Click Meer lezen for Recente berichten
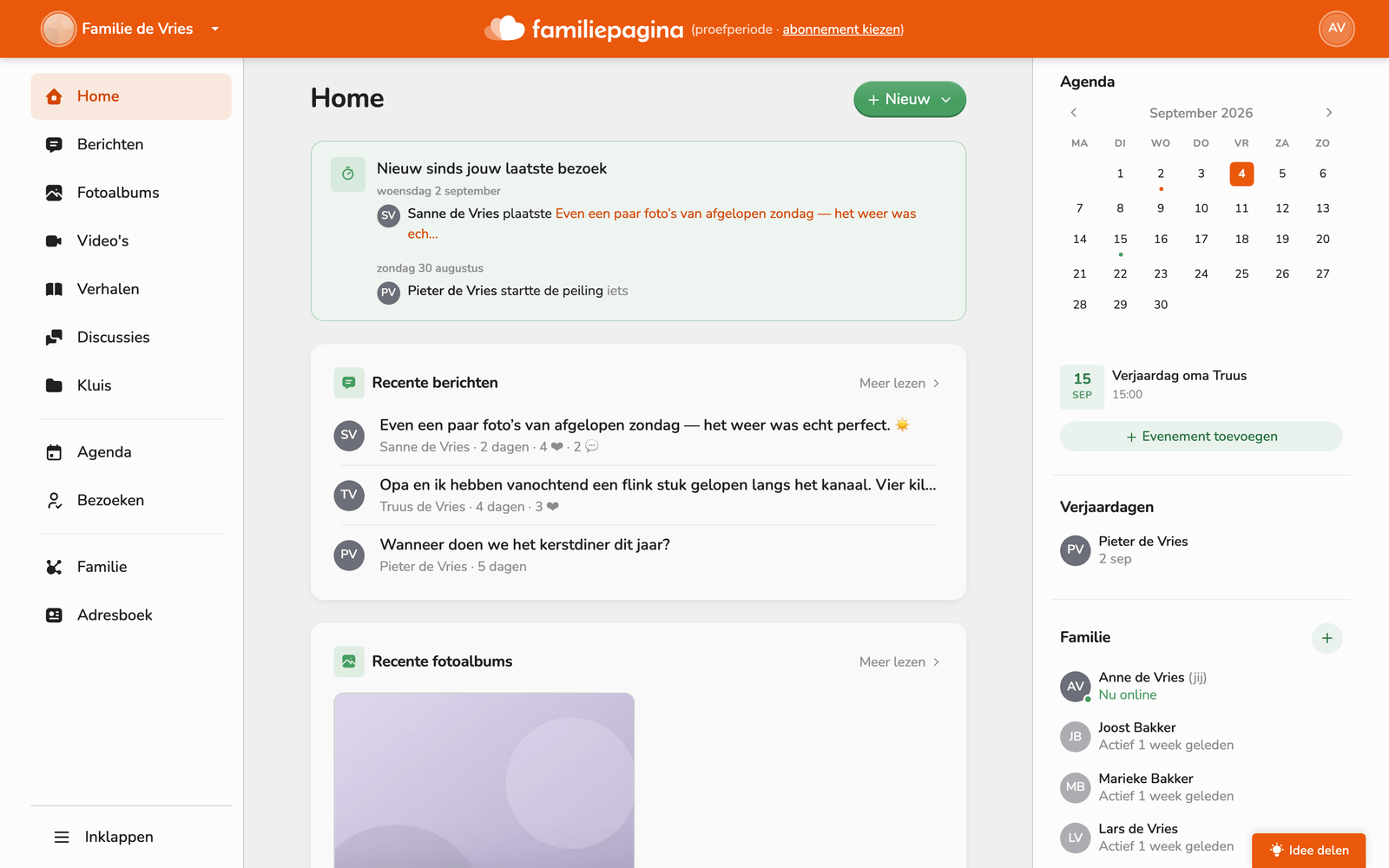Viewport: 1389px width, 868px height. coord(899,383)
